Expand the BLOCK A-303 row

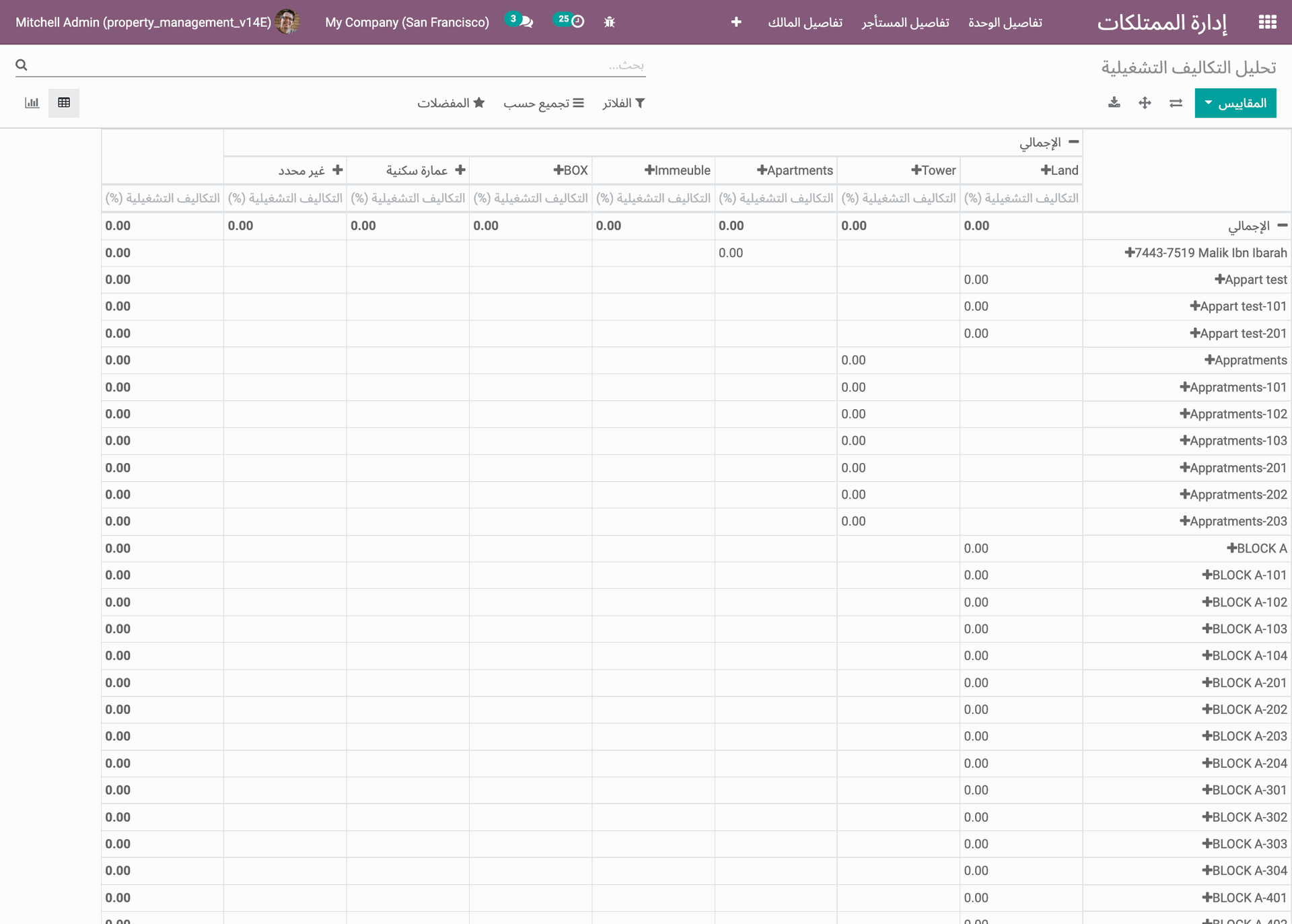coord(1244,844)
